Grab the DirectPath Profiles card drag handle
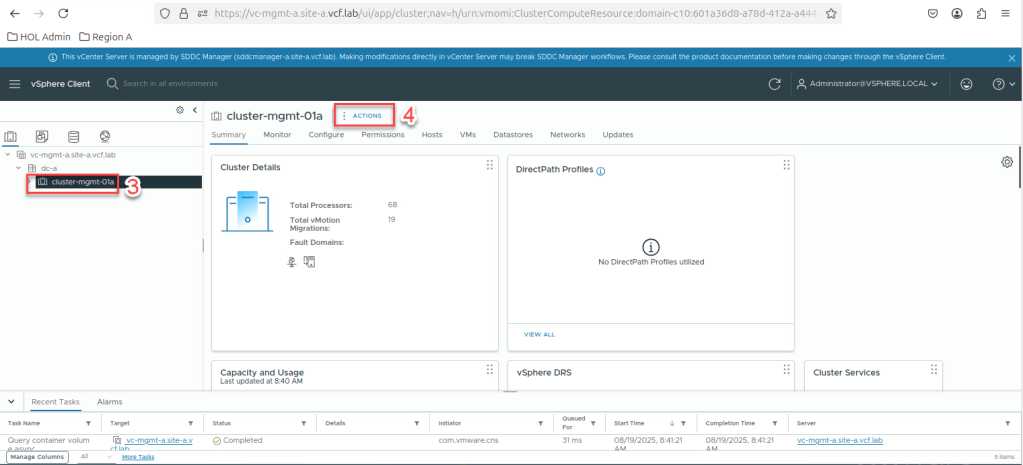The height and width of the screenshot is (465, 1023). [786, 165]
